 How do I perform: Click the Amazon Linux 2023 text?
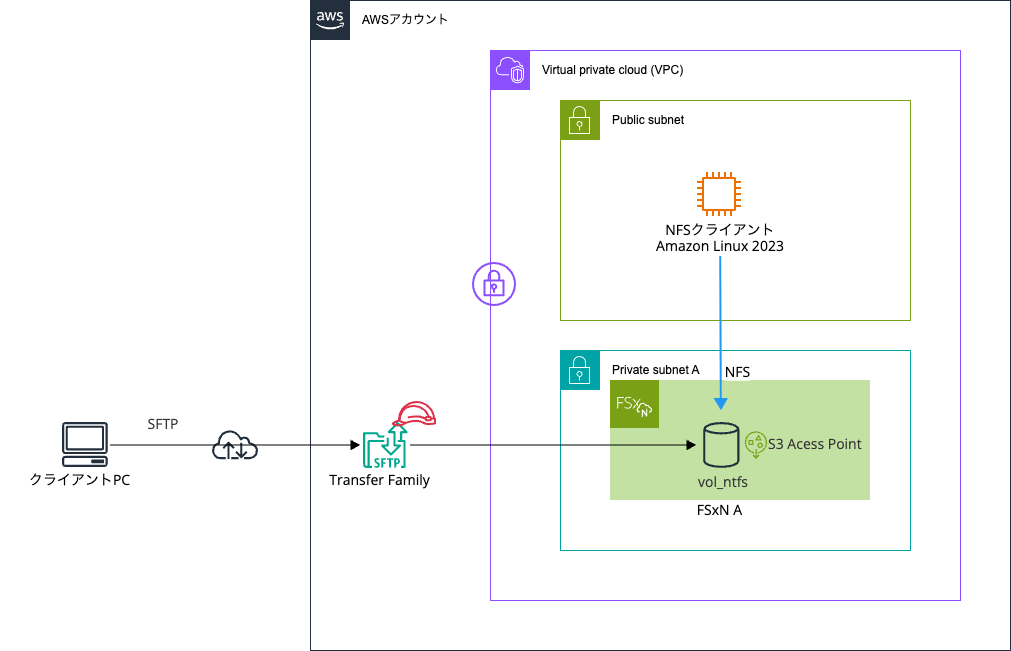(x=720, y=246)
